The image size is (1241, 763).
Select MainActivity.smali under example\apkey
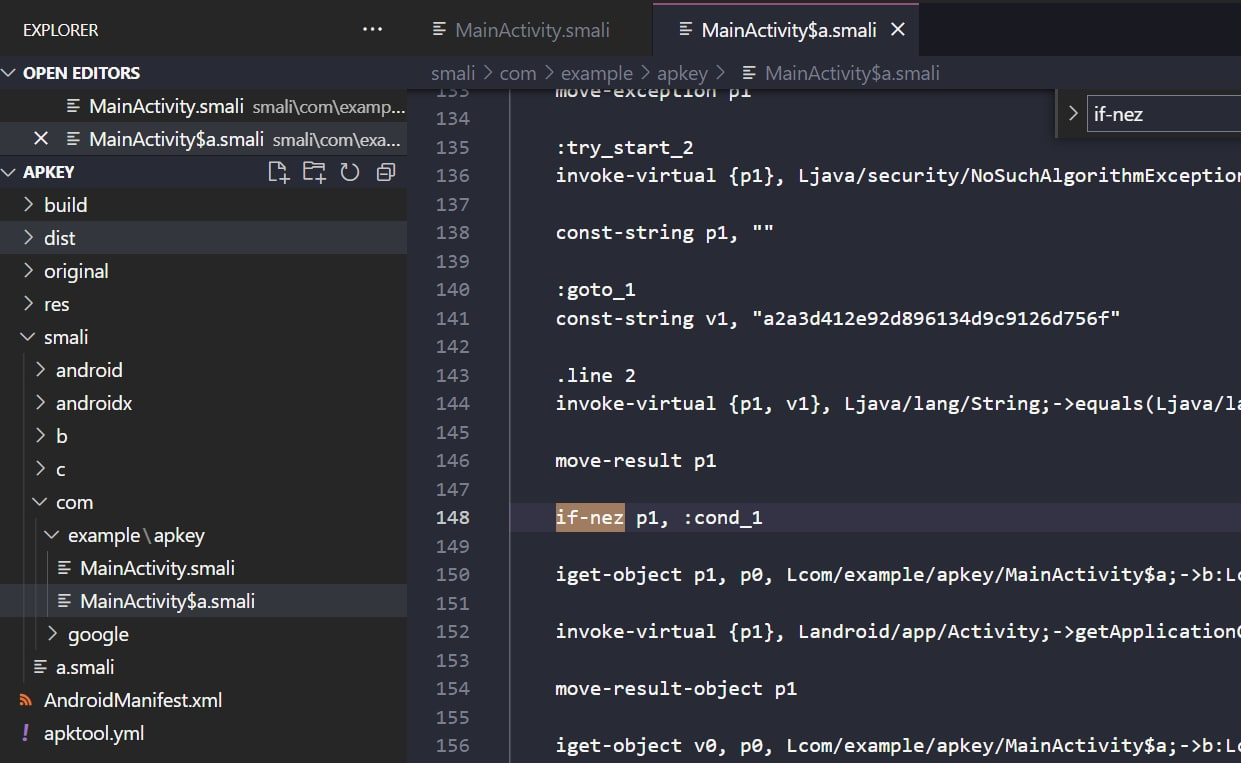point(159,567)
